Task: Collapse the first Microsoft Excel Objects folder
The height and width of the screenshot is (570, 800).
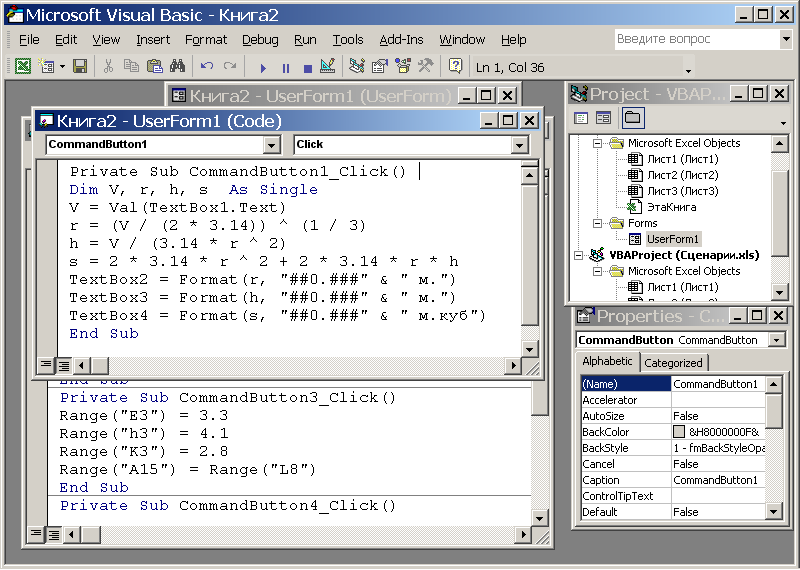Action: pyautogui.click(x=597, y=143)
